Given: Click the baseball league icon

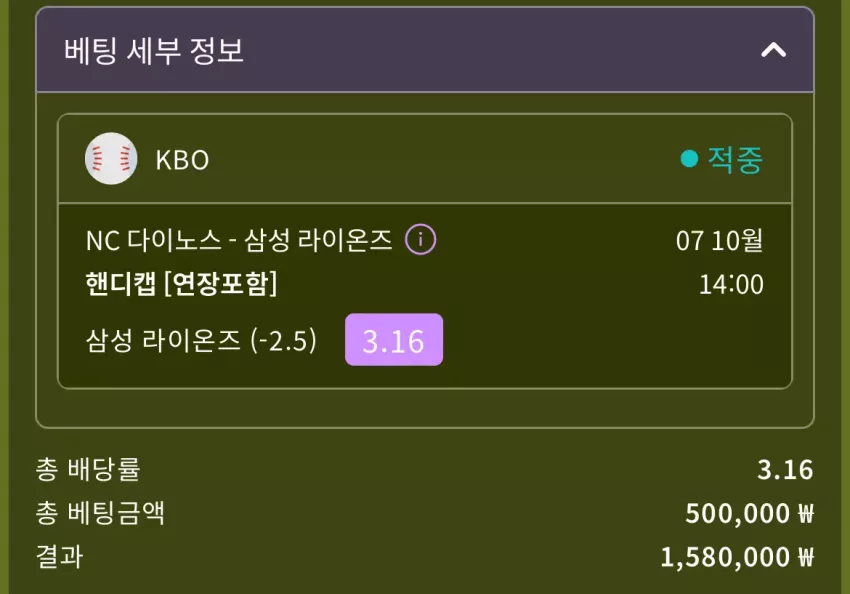Looking at the screenshot, I should point(111,159).
